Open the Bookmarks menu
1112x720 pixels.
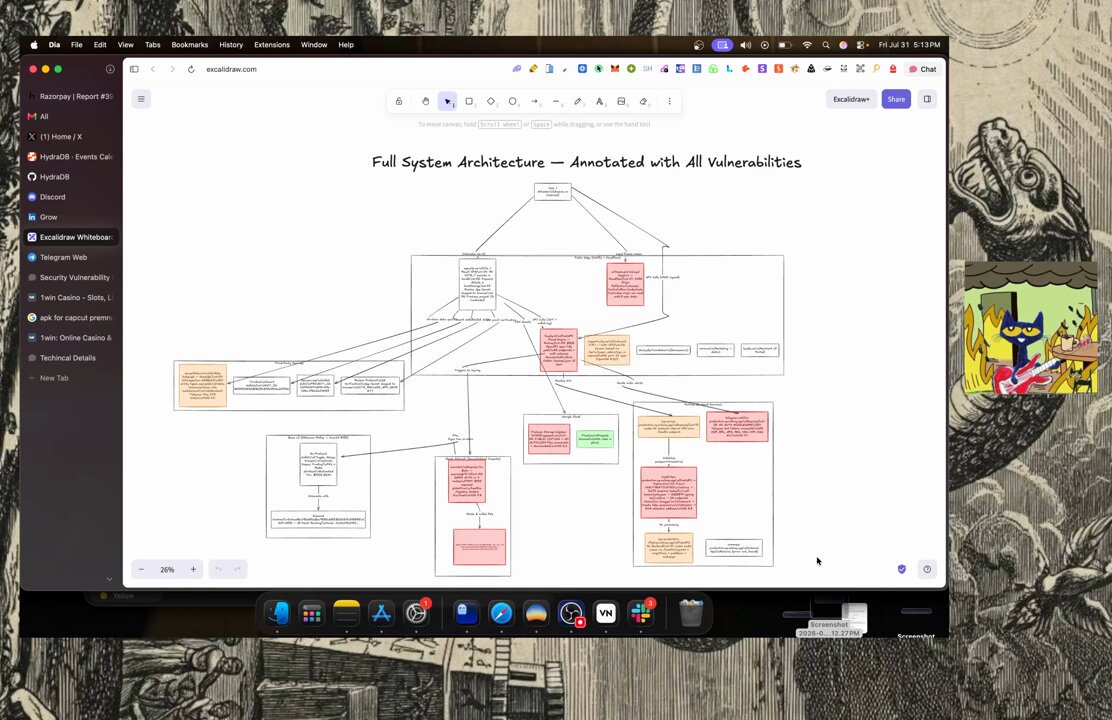pos(190,45)
